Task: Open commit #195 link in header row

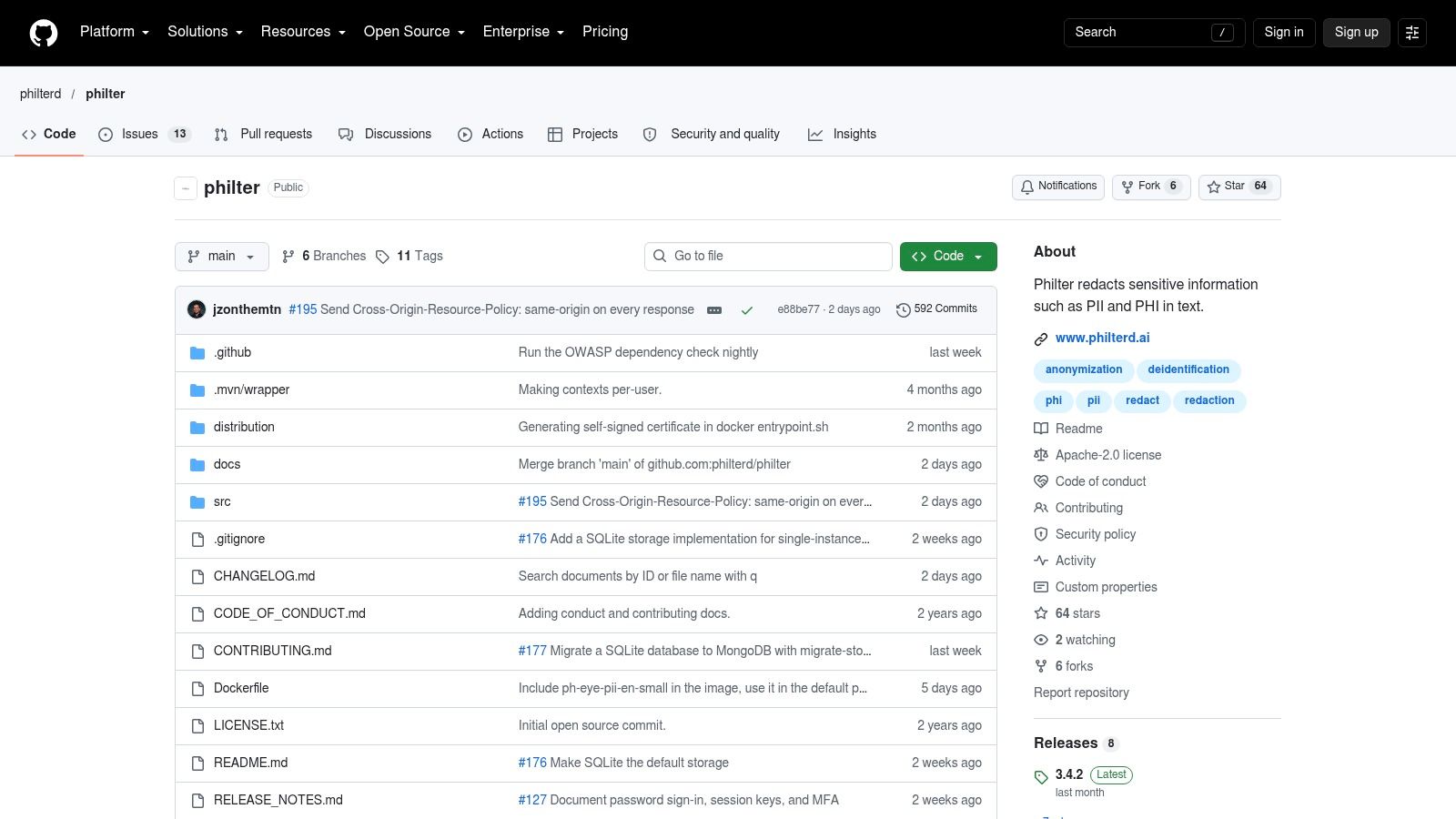Action: (x=303, y=309)
